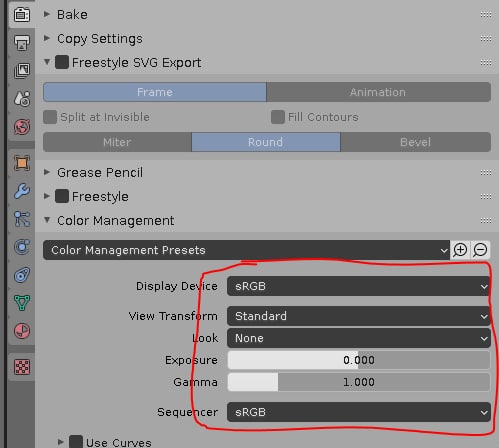Open the Particles properties tab

tap(22, 219)
